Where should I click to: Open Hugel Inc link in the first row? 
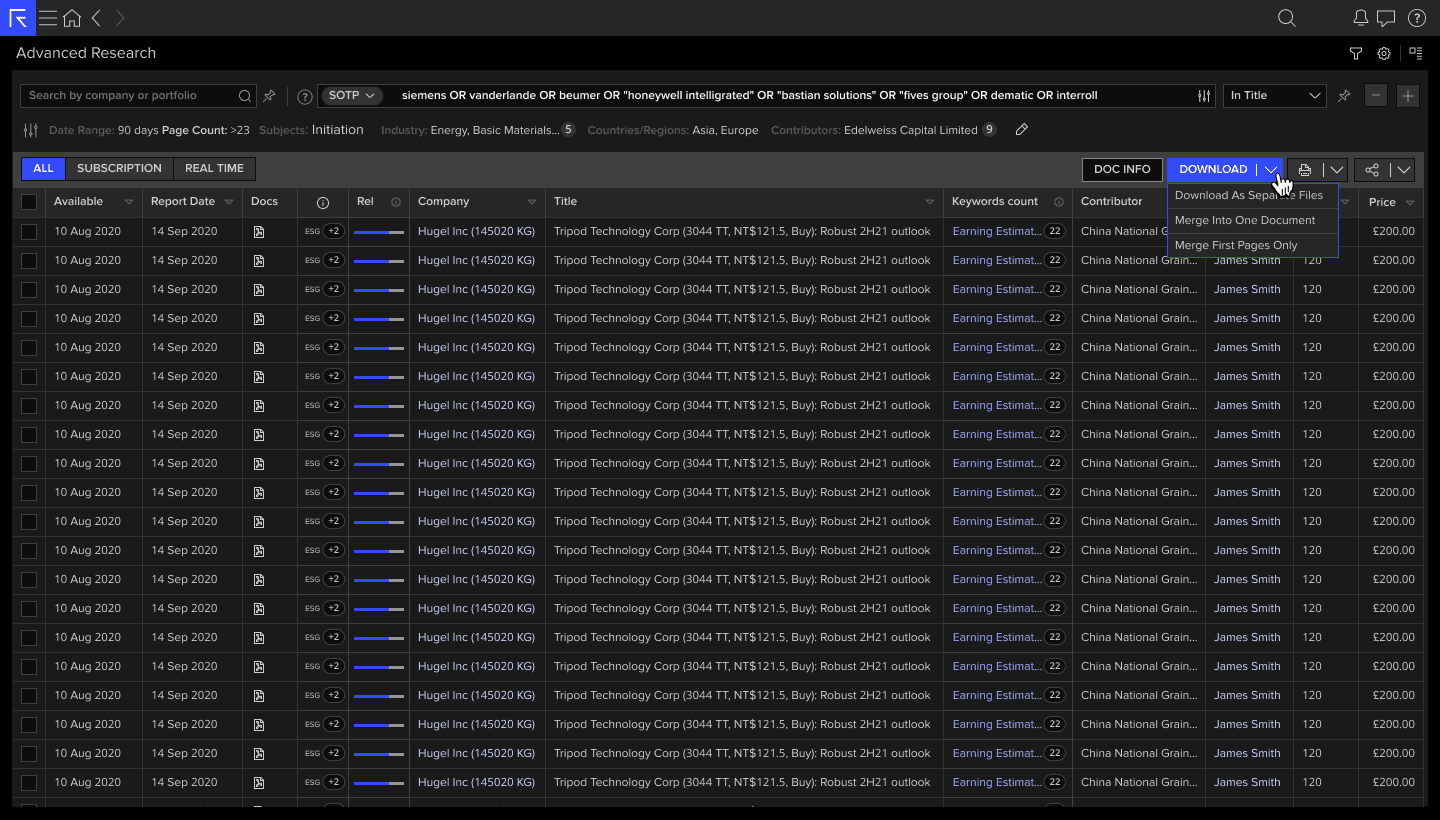click(x=476, y=232)
